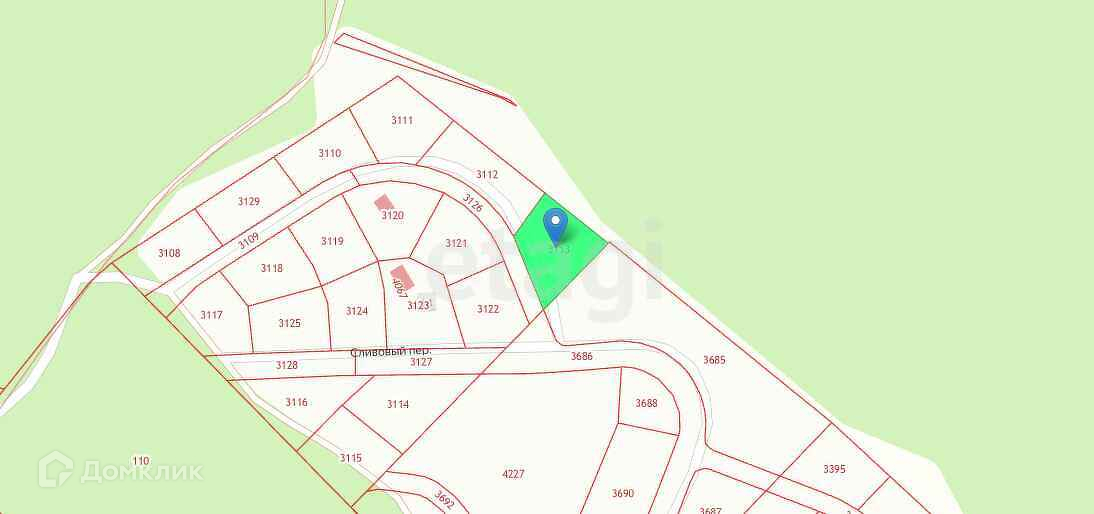Select land plot 3129
Screen dimensions: 1094x514
click(249, 202)
